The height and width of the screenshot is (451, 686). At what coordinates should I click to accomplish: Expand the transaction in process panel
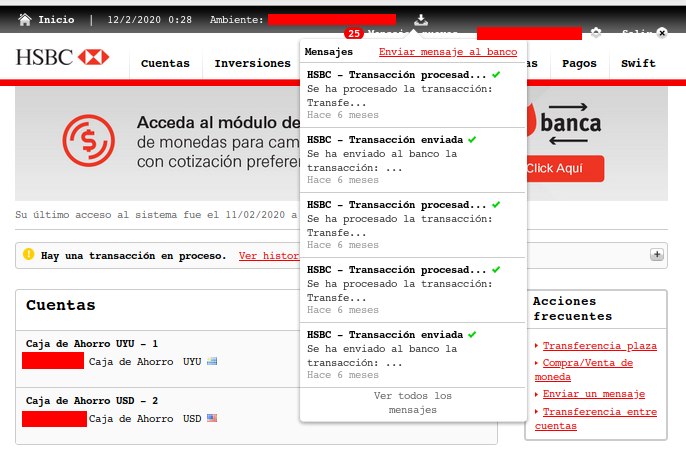[x=657, y=255]
